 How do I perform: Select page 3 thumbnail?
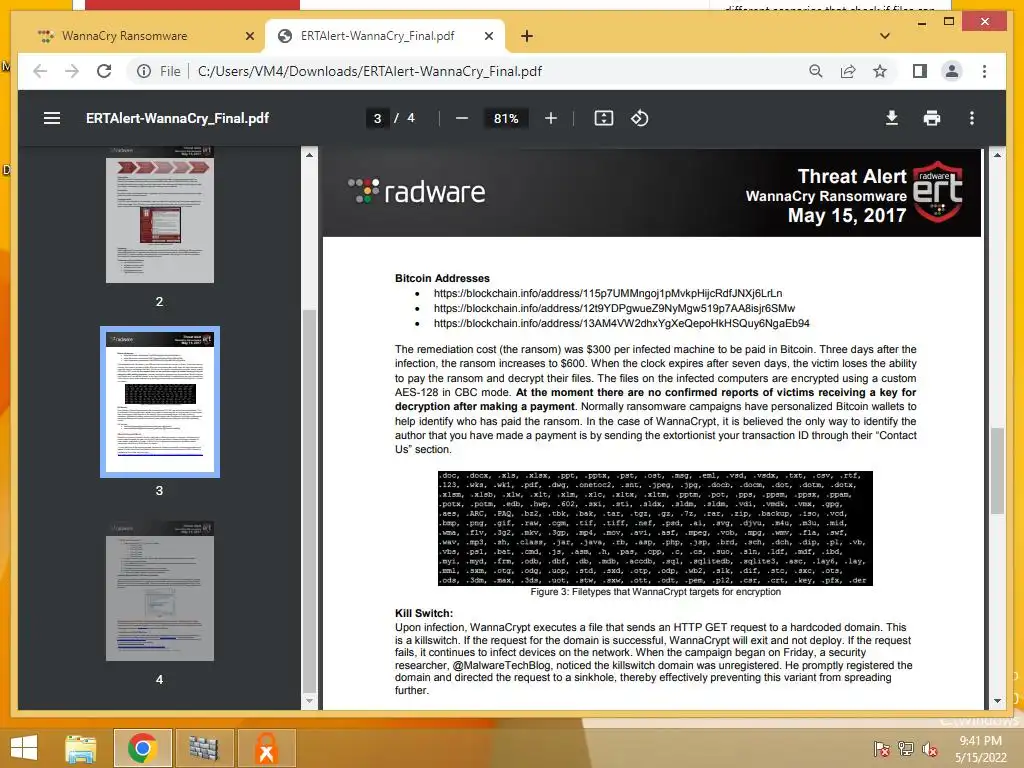click(x=160, y=402)
